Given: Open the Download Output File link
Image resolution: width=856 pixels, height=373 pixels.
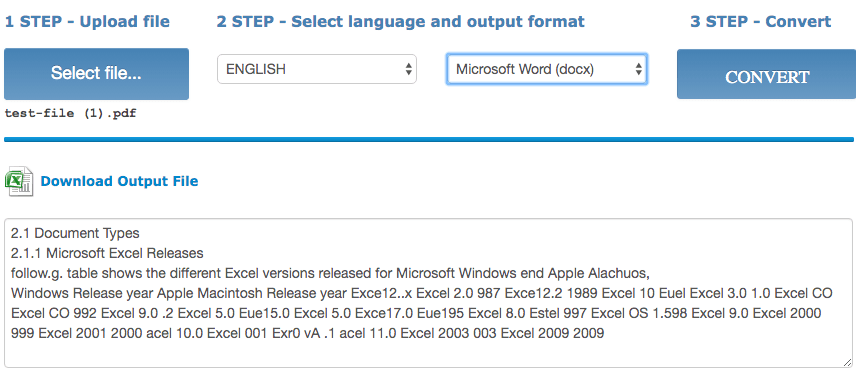Looking at the screenshot, I should tap(119, 181).
